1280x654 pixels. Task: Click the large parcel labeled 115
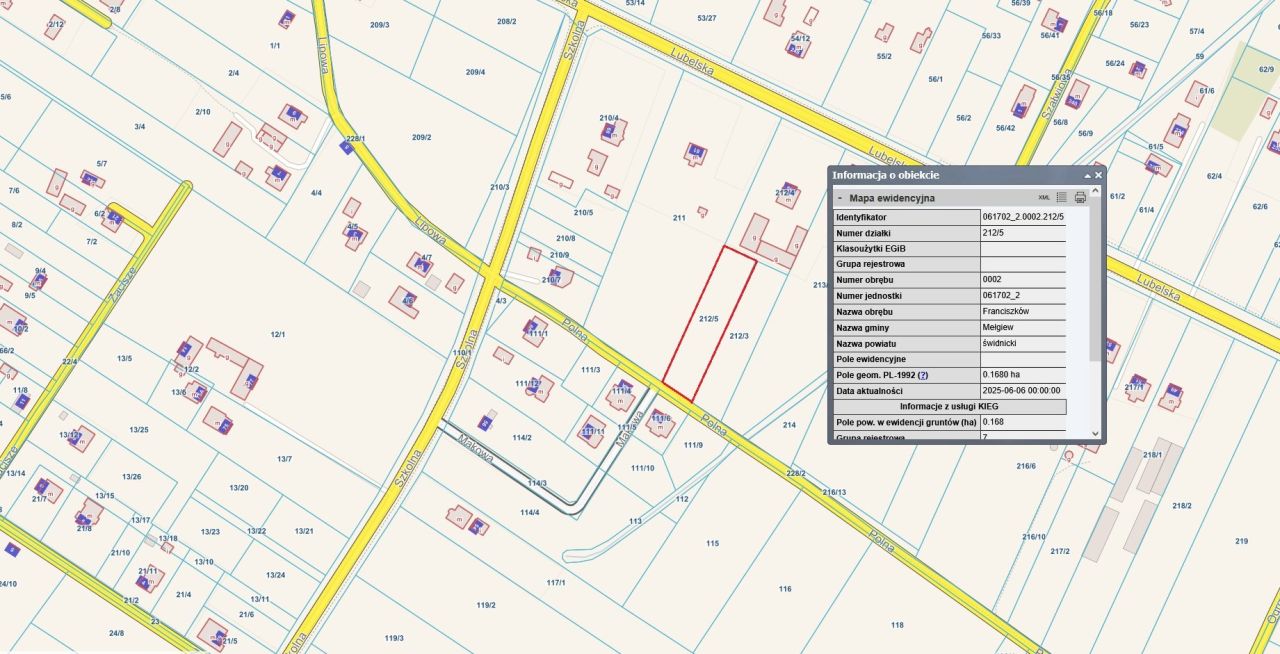[712, 543]
